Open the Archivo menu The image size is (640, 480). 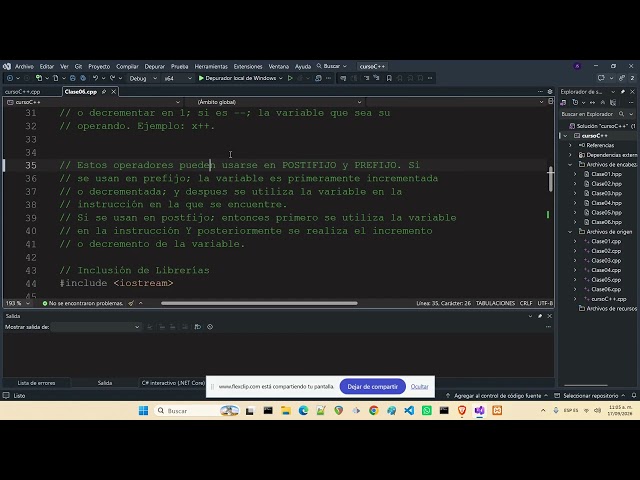coord(24,66)
